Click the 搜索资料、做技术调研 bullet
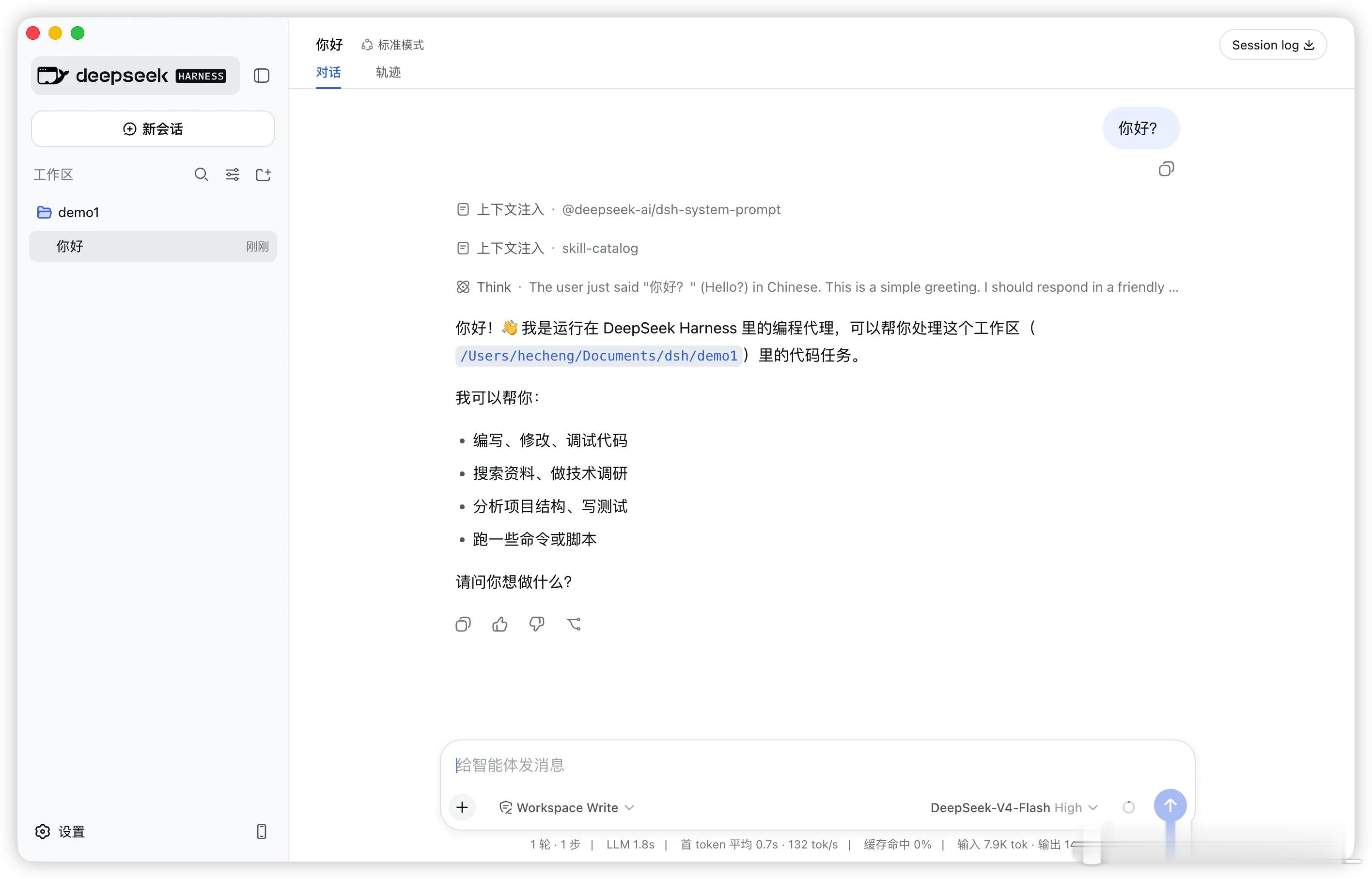Viewport: 1372px width, 879px height. (x=550, y=474)
